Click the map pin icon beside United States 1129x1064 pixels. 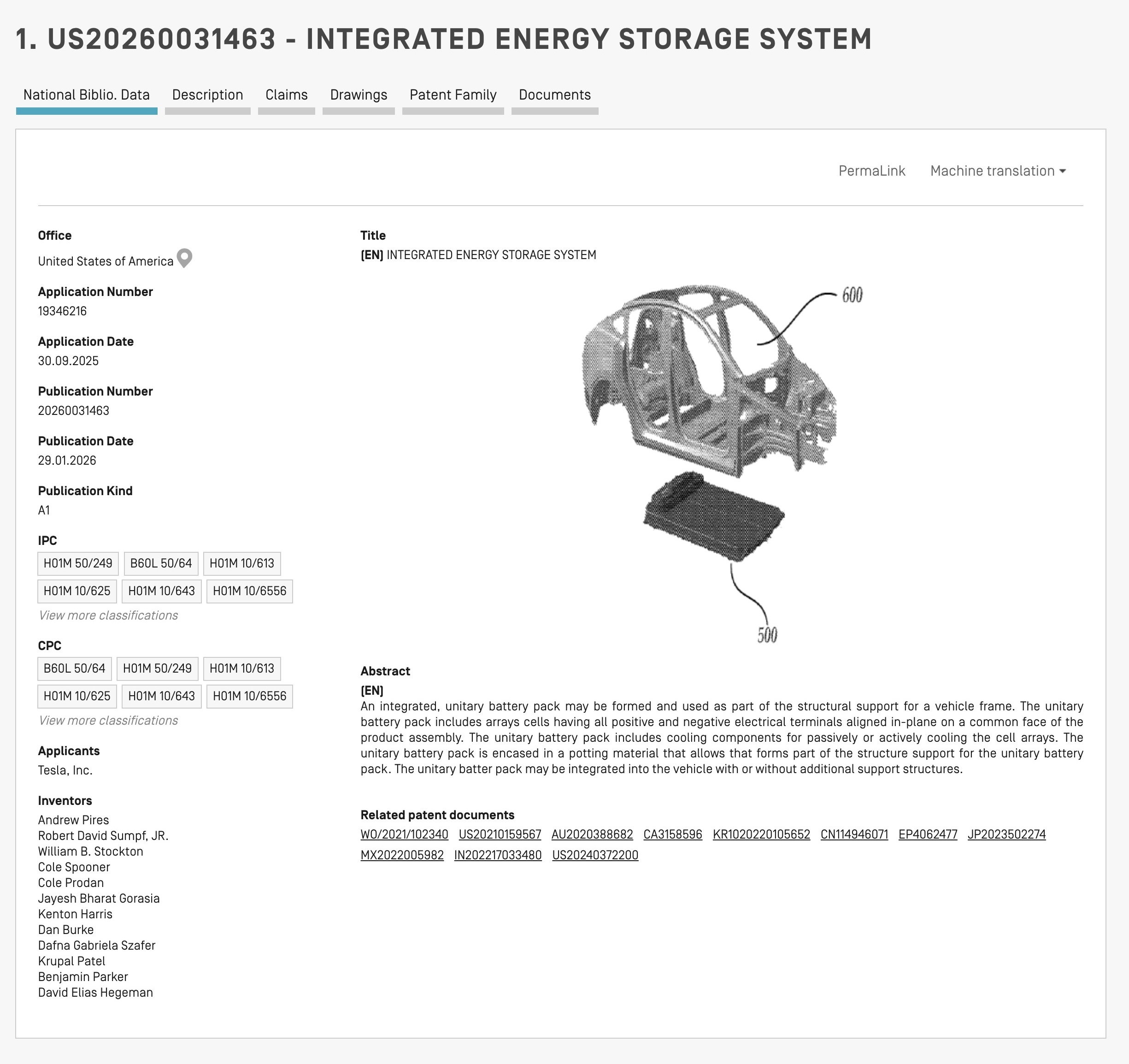click(x=184, y=259)
